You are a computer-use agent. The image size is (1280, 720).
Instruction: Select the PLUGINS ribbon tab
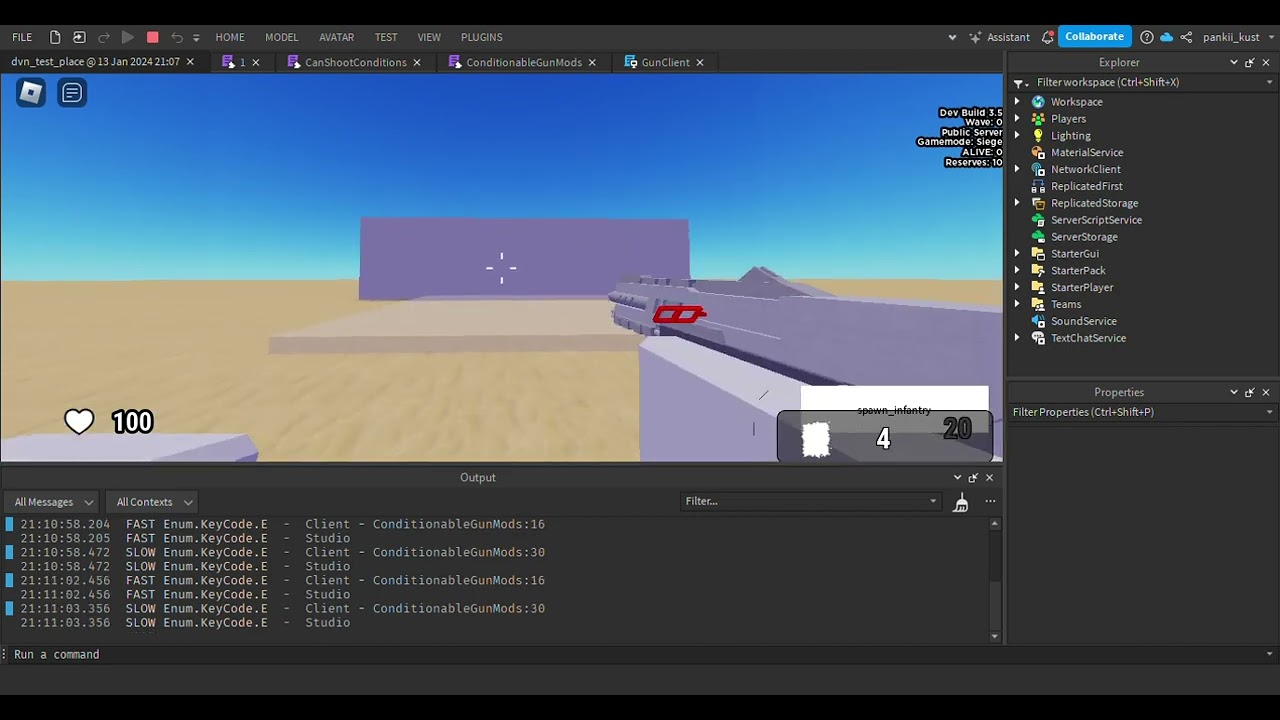point(482,37)
